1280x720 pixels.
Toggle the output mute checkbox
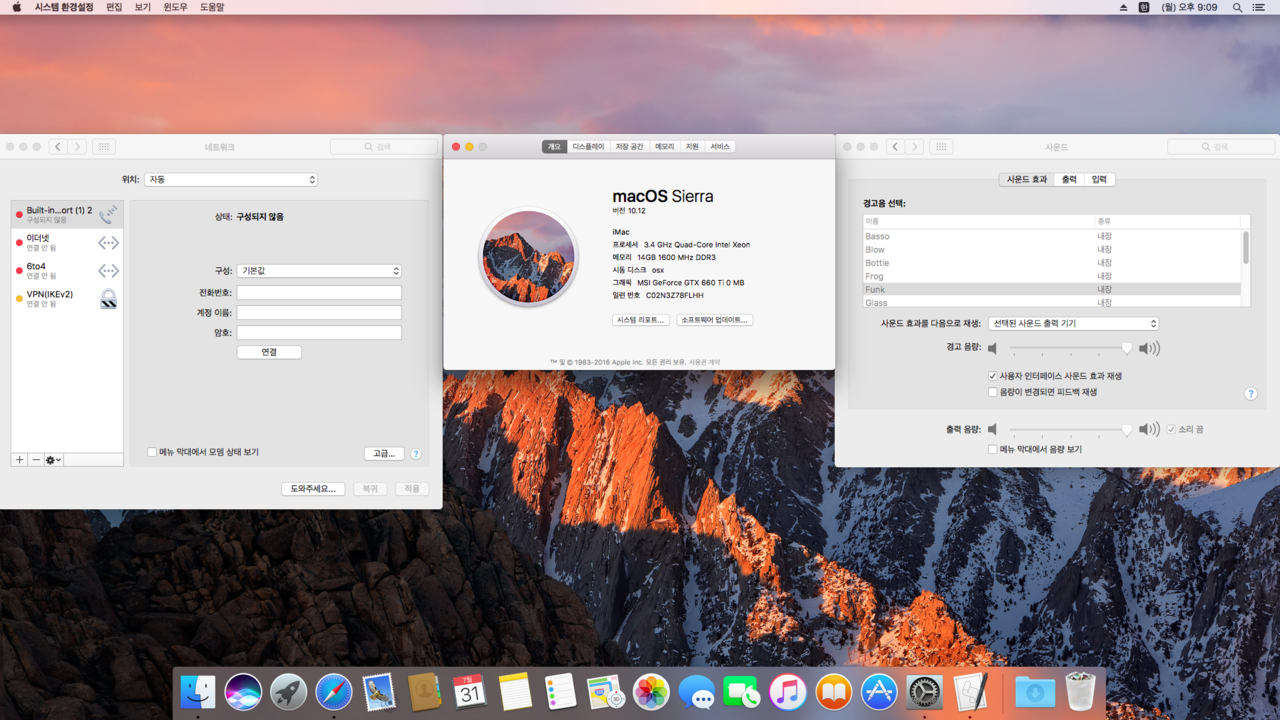coord(1171,429)
